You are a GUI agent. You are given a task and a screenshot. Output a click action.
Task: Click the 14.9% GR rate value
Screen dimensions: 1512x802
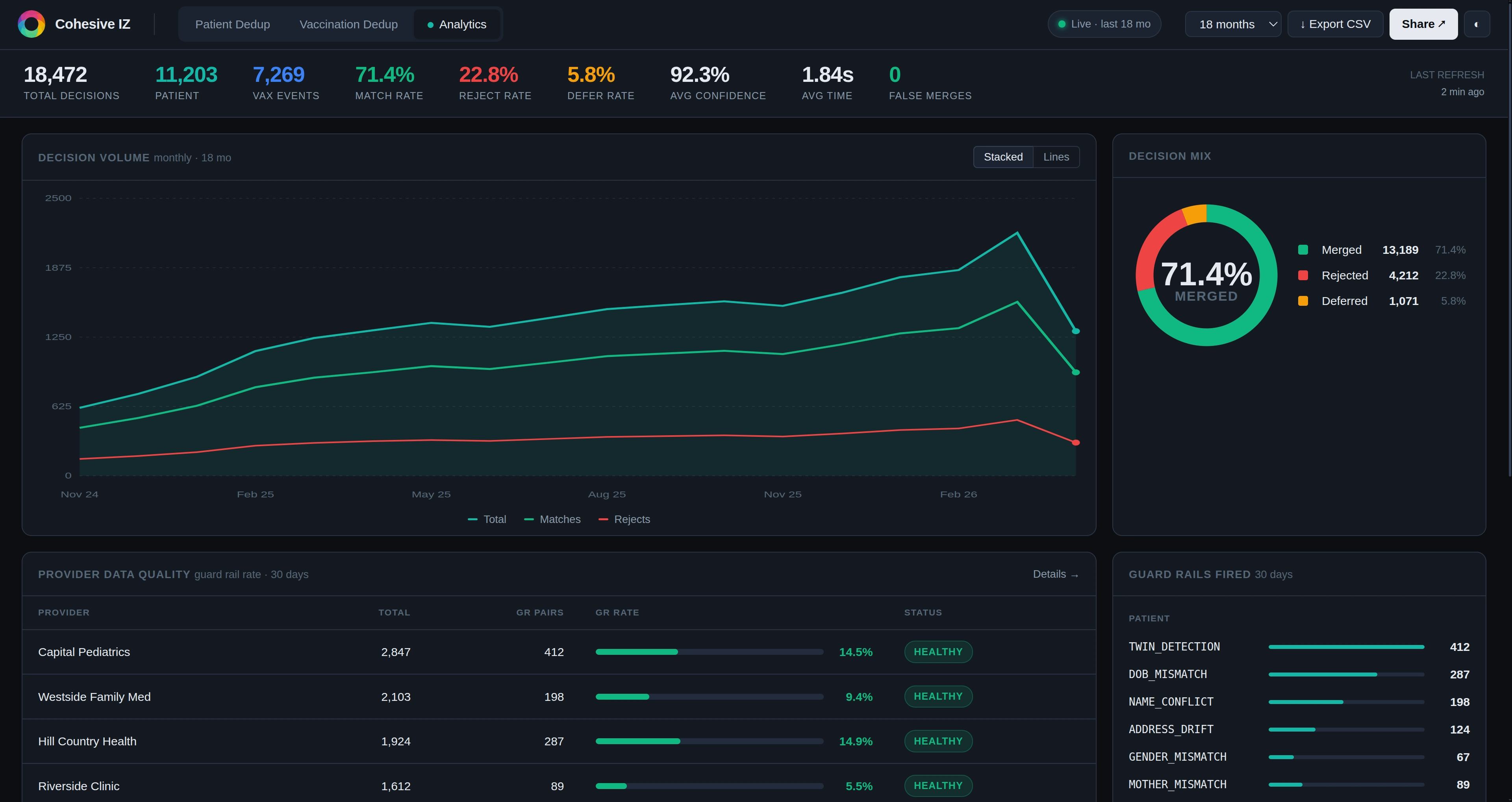[x=855, y=741]
